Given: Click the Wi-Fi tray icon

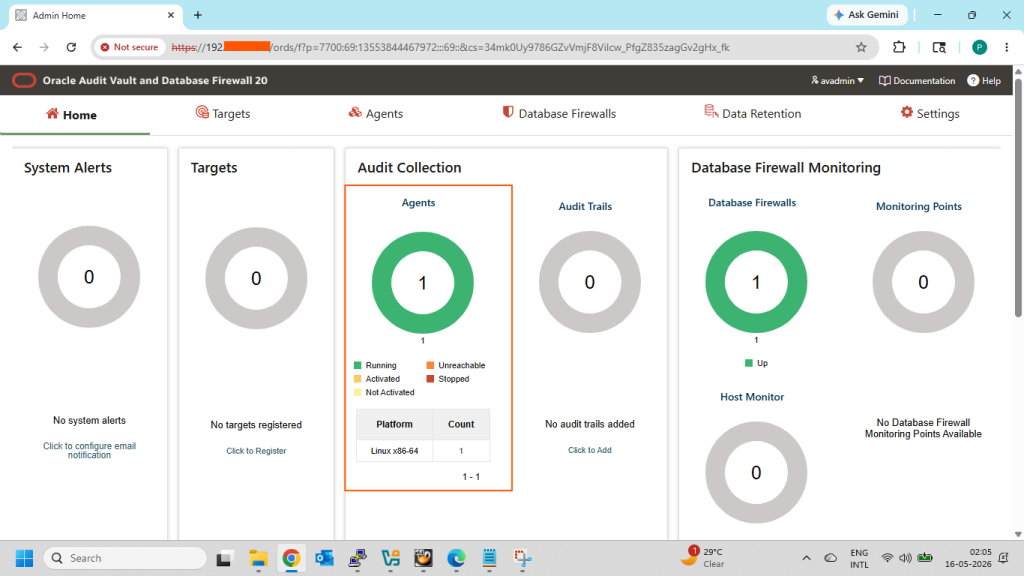Looking at the screenshot, I should (x=887, y=558).
